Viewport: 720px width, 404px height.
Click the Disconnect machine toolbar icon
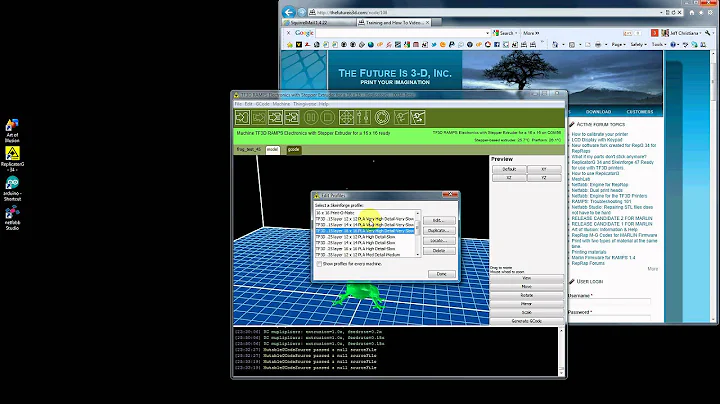click(418, 118)
